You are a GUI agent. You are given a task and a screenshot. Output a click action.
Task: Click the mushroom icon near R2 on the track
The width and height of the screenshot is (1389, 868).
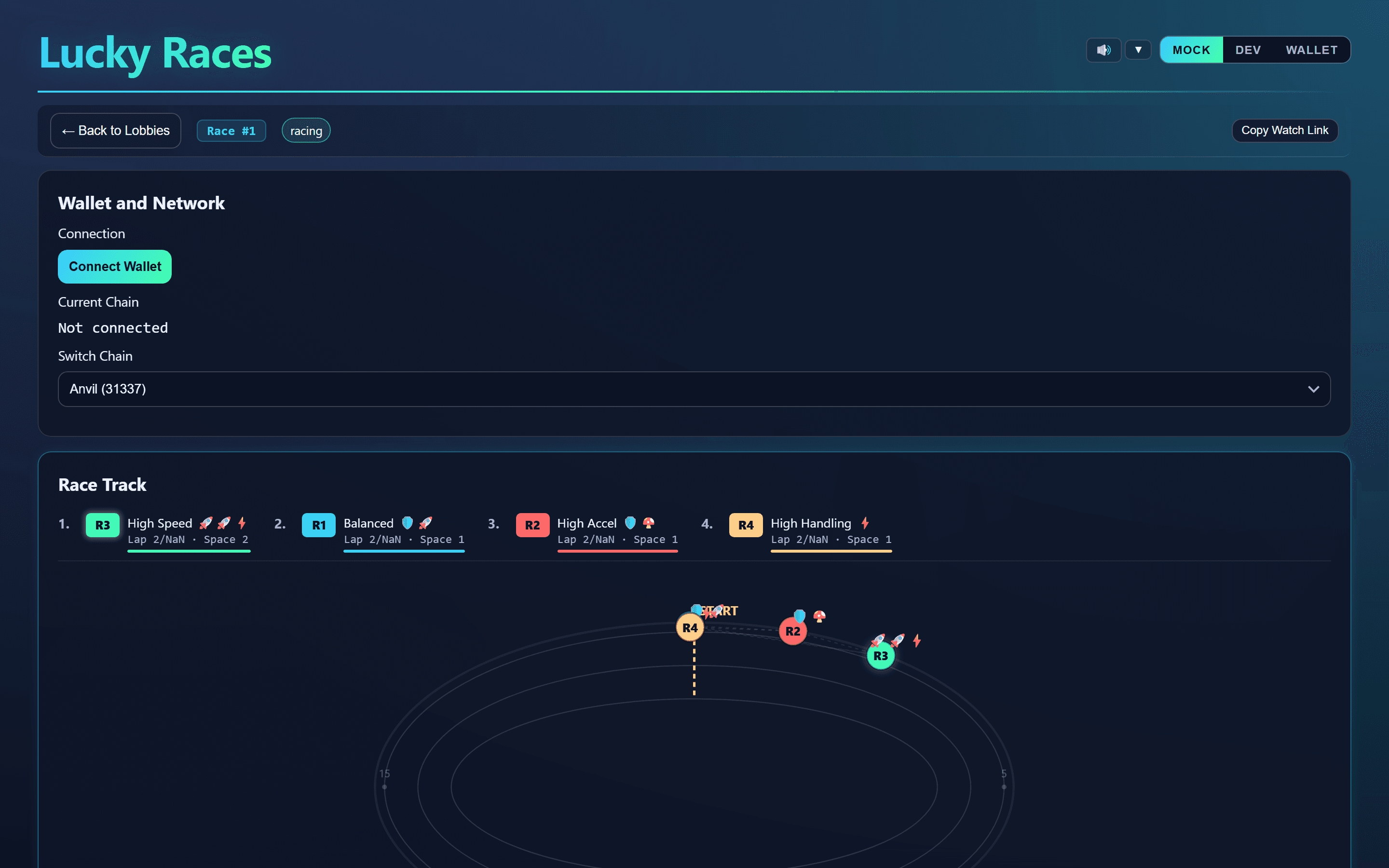(x=819, y=616)
